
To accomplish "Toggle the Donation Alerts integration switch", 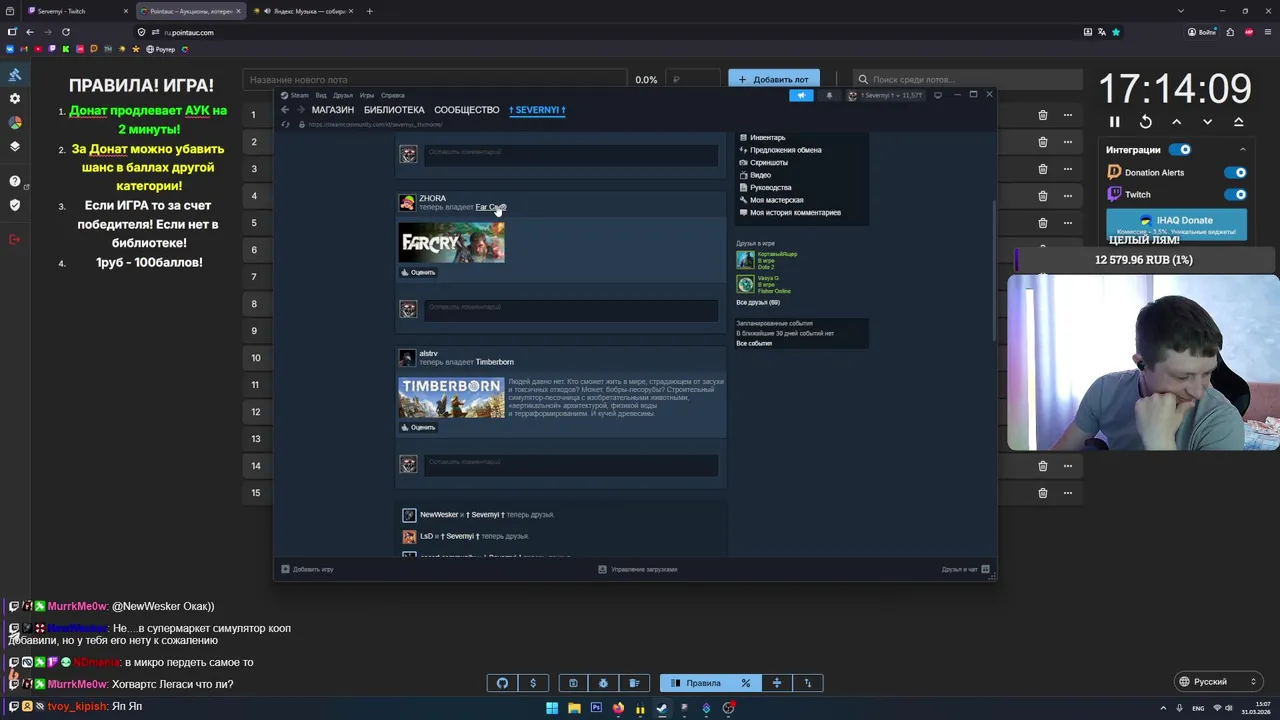I will point(1236,172).
